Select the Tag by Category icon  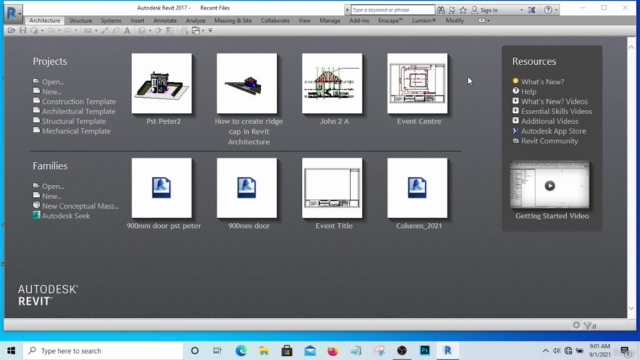(116, 31)
